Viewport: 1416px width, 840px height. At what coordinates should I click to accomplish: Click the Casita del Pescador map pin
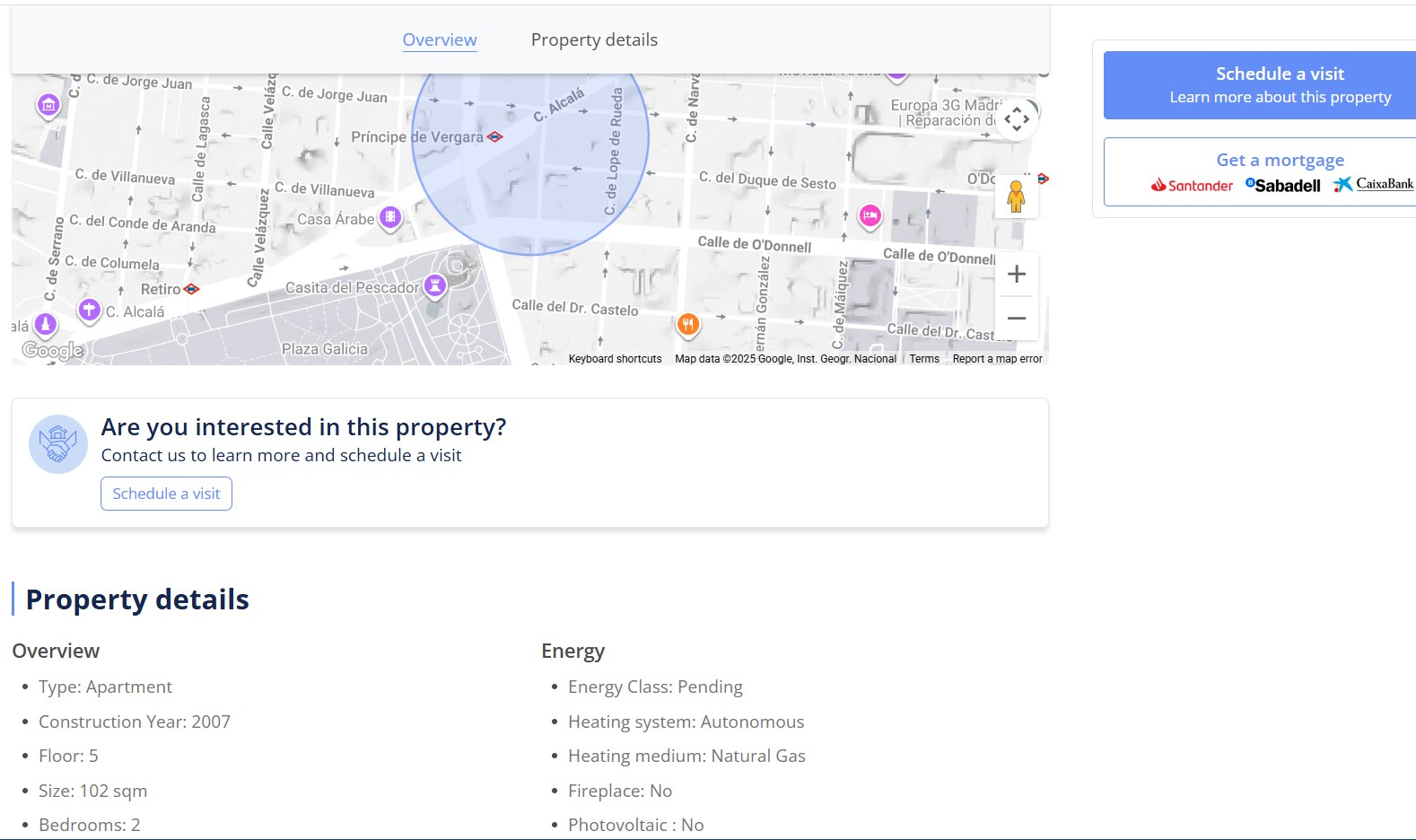[435, 285]
